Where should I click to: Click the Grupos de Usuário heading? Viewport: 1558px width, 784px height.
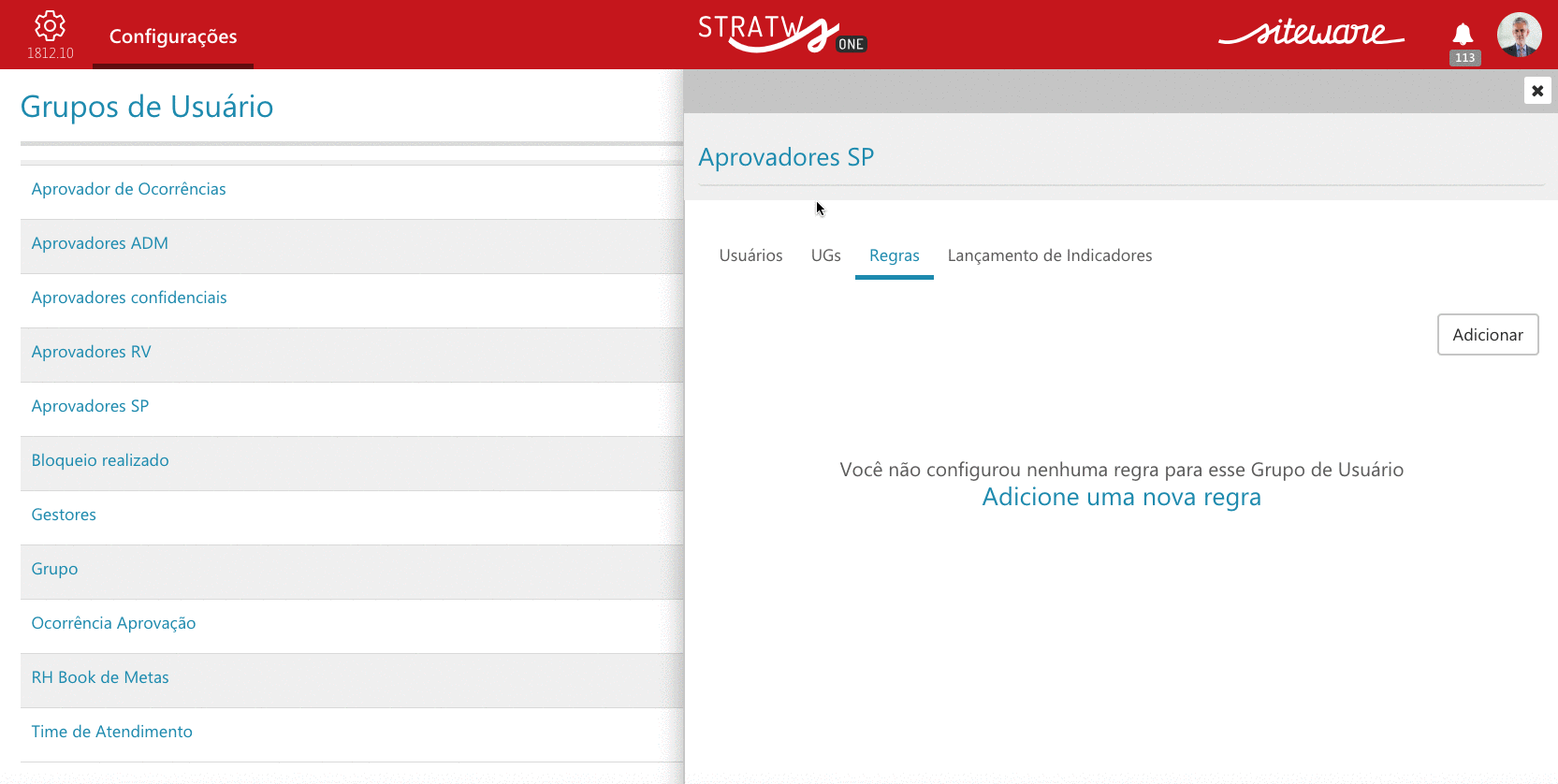click(147, 107)
